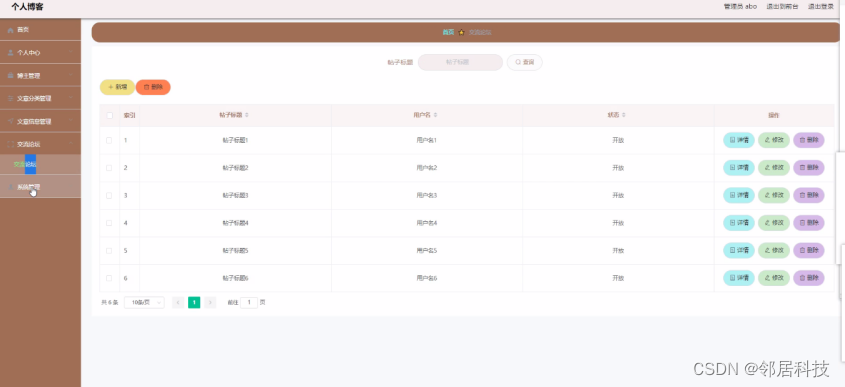Click the 查询 search button
Image resolution: width=845 pixels, height=387 pixels.
pyautogui.click(x=524, y=63)
